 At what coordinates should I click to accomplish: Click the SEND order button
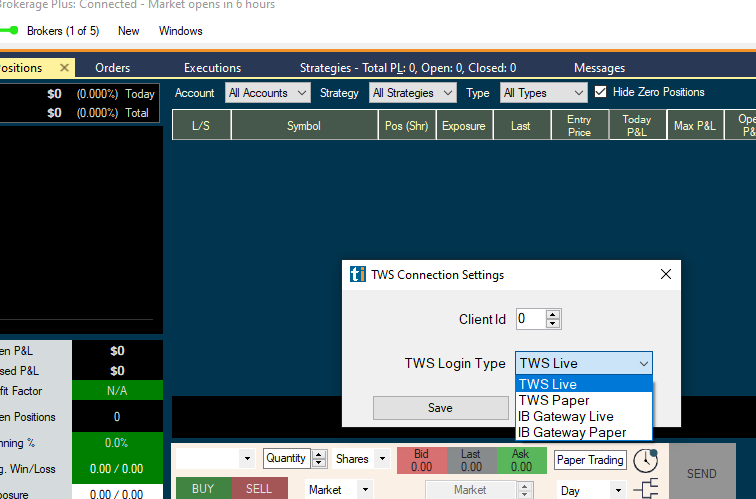click(x=702, y=472)
